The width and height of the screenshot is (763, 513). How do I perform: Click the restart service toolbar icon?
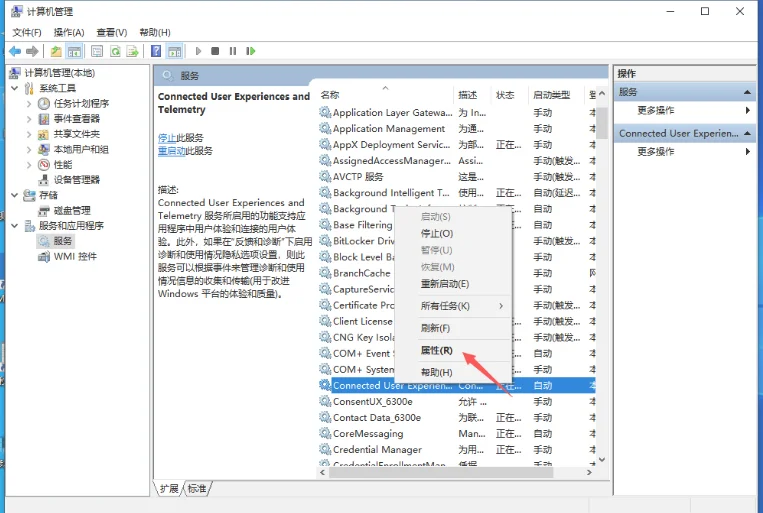250,51
